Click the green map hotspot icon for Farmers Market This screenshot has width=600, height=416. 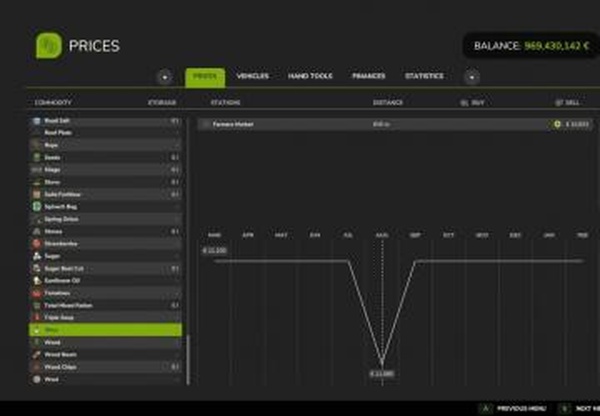558,124
